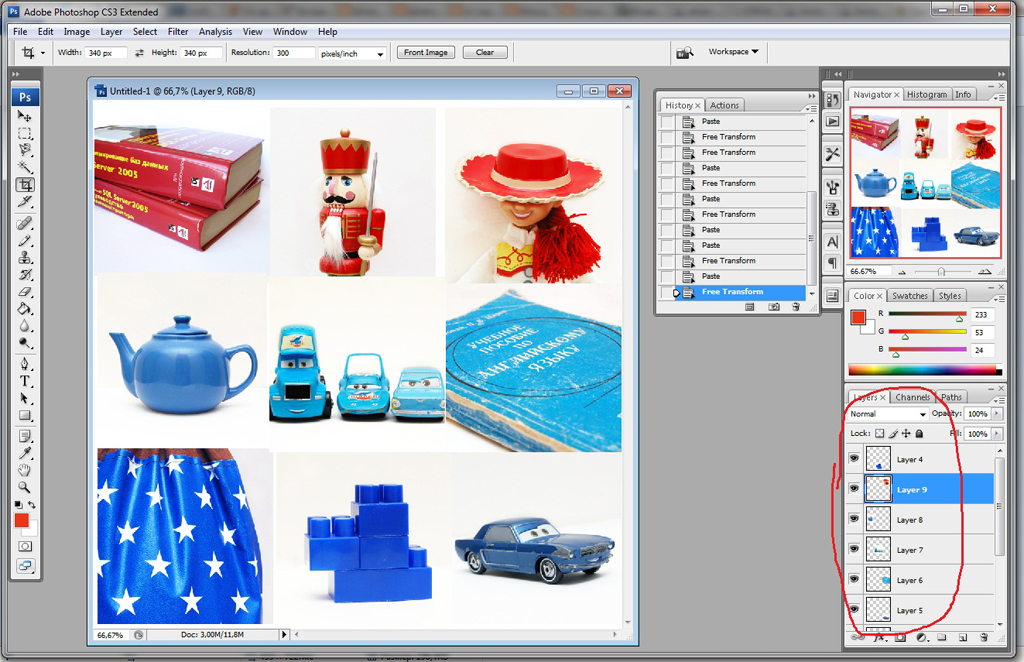
Task: Open the Normal blend mode dropdown
Action: pyautogui.click(x=888, y=414)
